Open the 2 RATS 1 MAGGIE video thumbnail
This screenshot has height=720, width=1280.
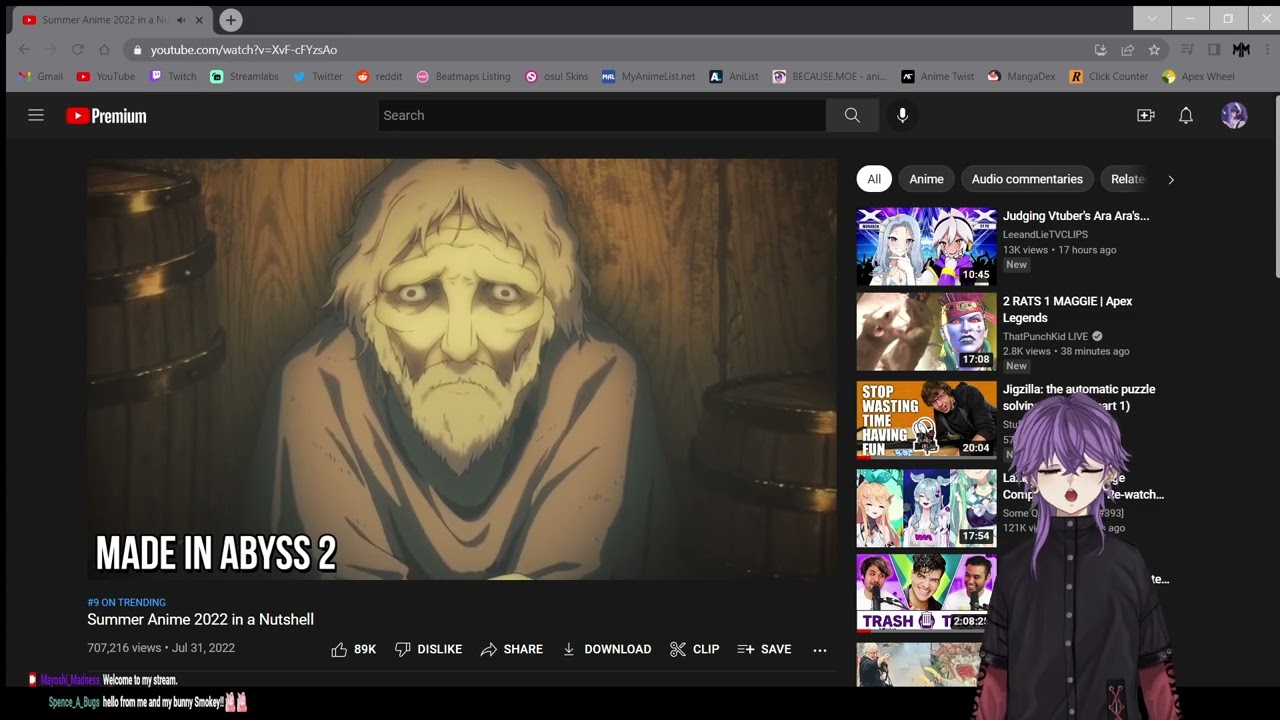click(926, 332)
